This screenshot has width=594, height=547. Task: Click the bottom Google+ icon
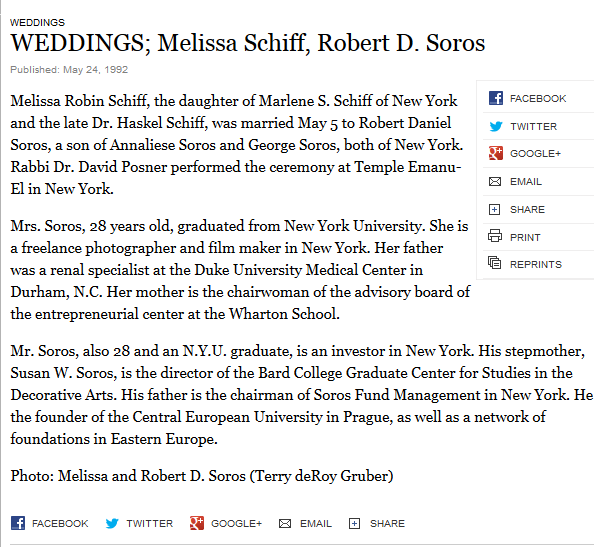pos(197,523)
